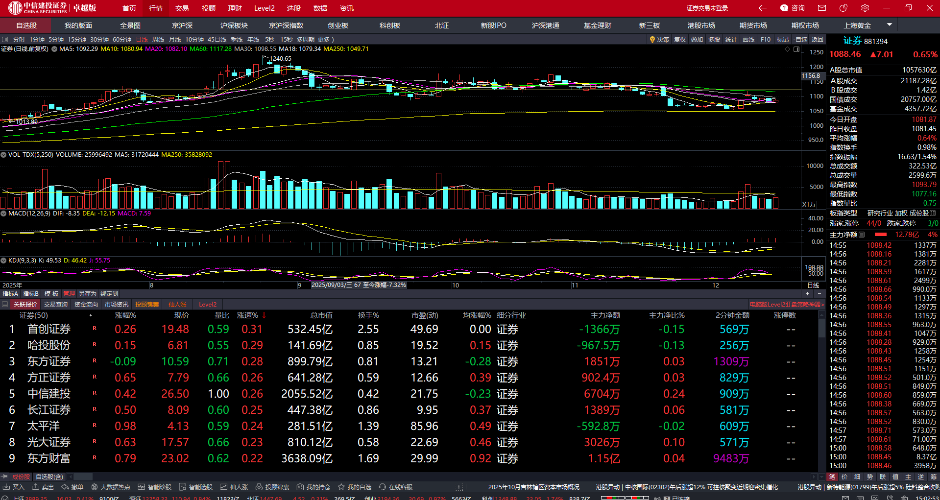Sort by 换手% column header
Screen dimensions: 940x500
coord(369,315)
